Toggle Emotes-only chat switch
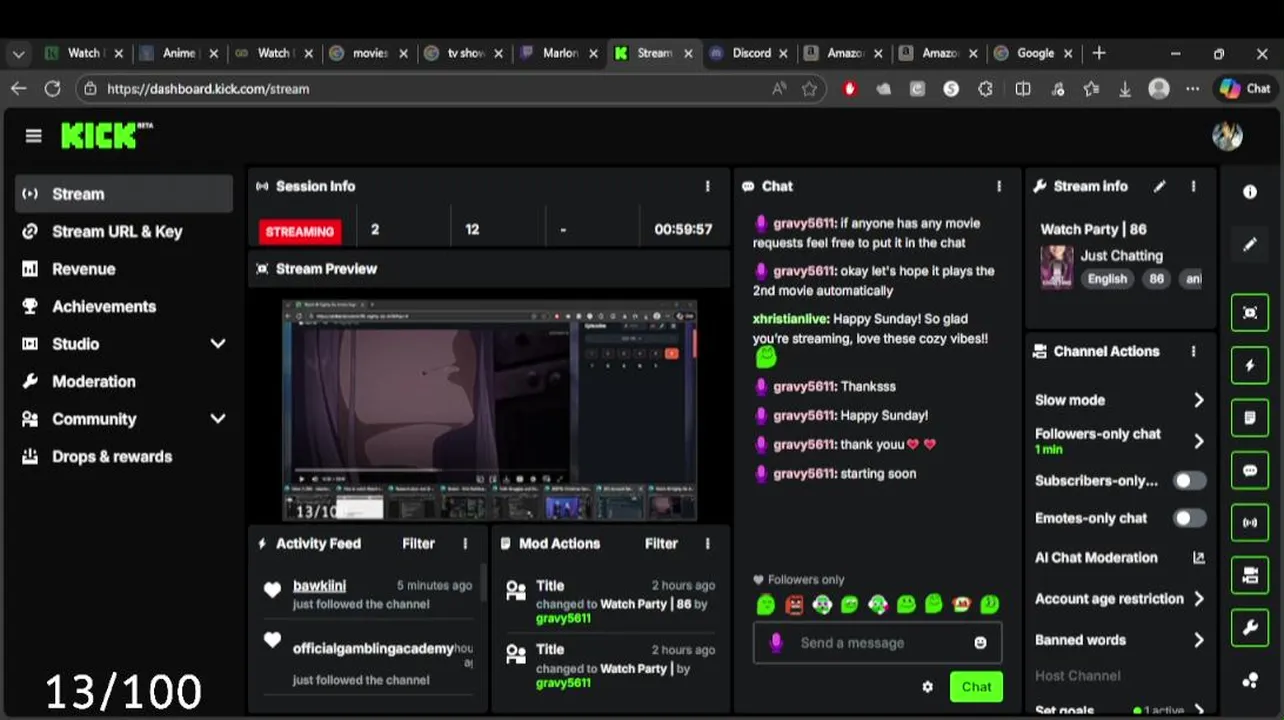The width and height of the screenshot is (1284, 720). coord(1189,518)
